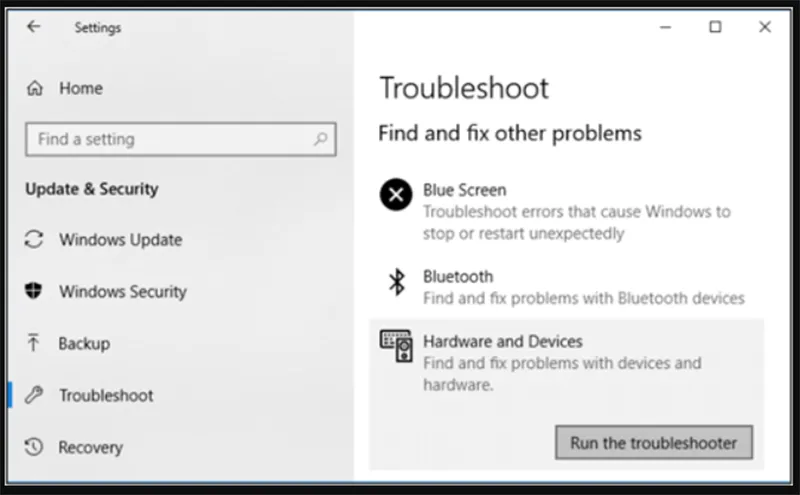800x495 pixels.
Task: Click the Blue Screen X icon
Action: click(x=396, y=194)
